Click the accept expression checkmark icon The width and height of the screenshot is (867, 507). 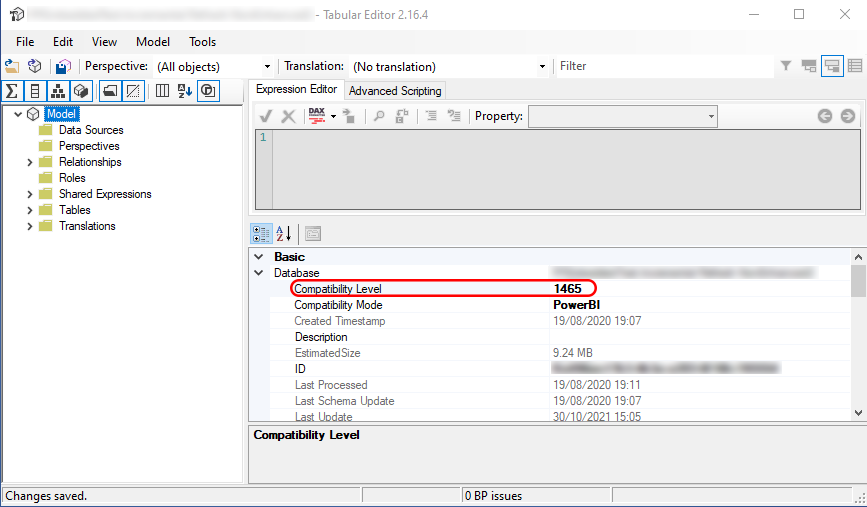tap(266, 116)
